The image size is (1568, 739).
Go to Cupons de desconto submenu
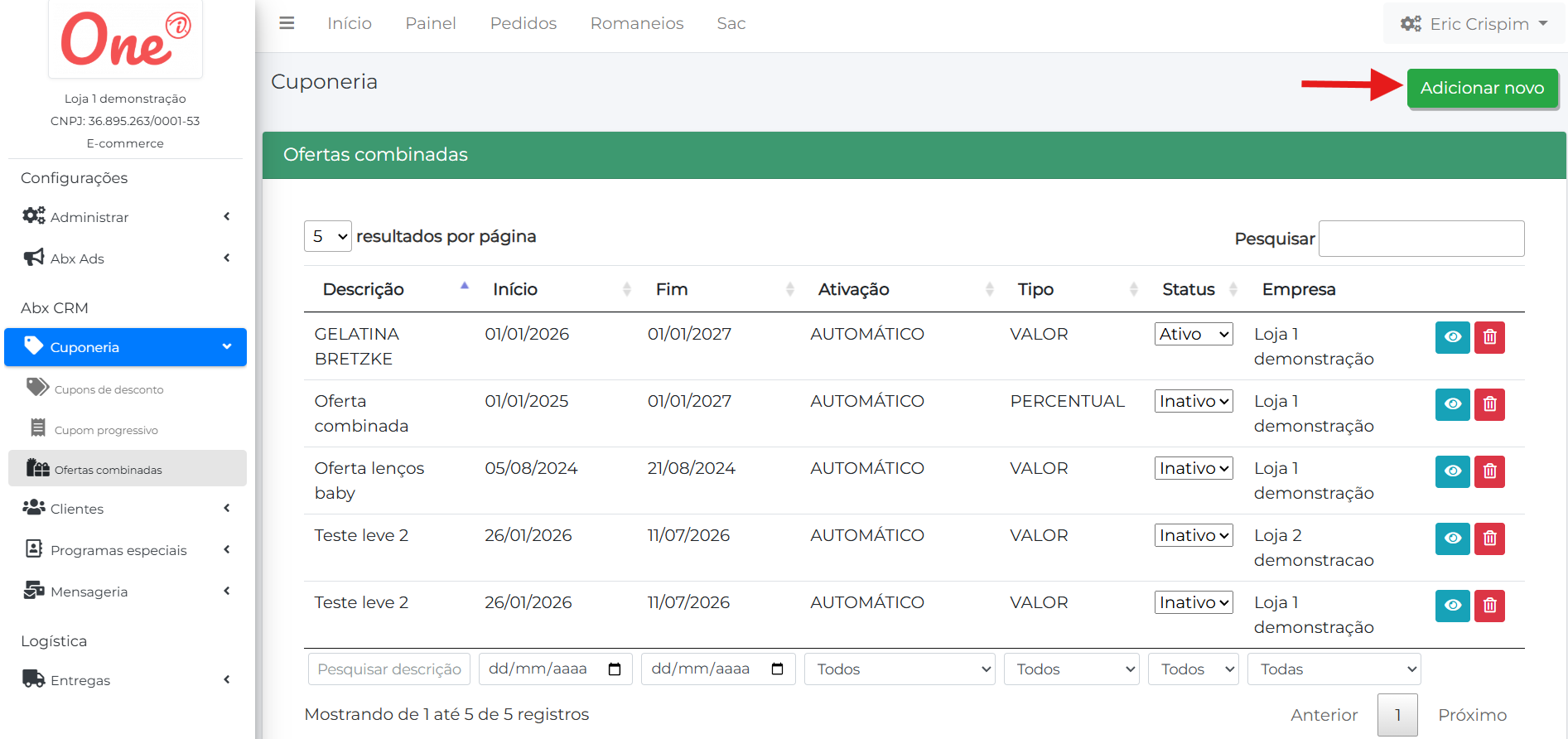[109, 389]
